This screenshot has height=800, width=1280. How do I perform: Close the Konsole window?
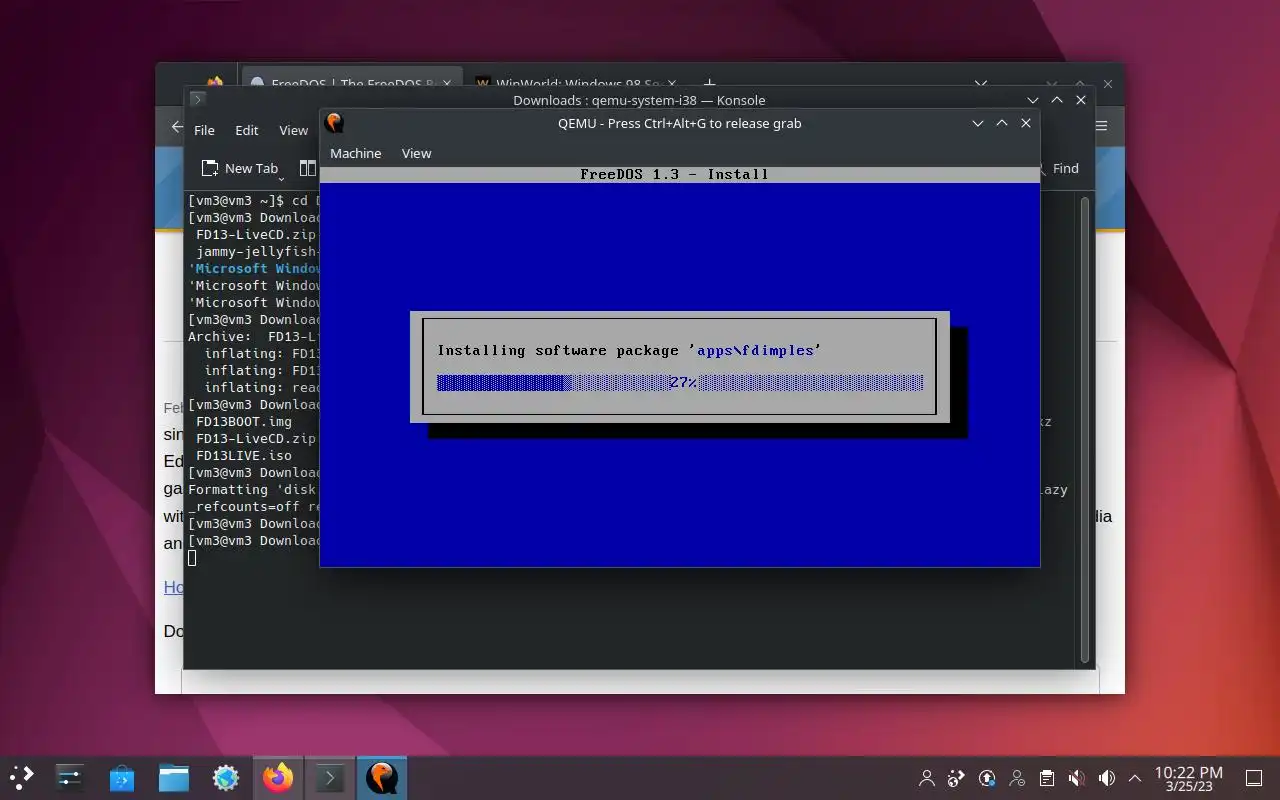(x=1081, y=100)
